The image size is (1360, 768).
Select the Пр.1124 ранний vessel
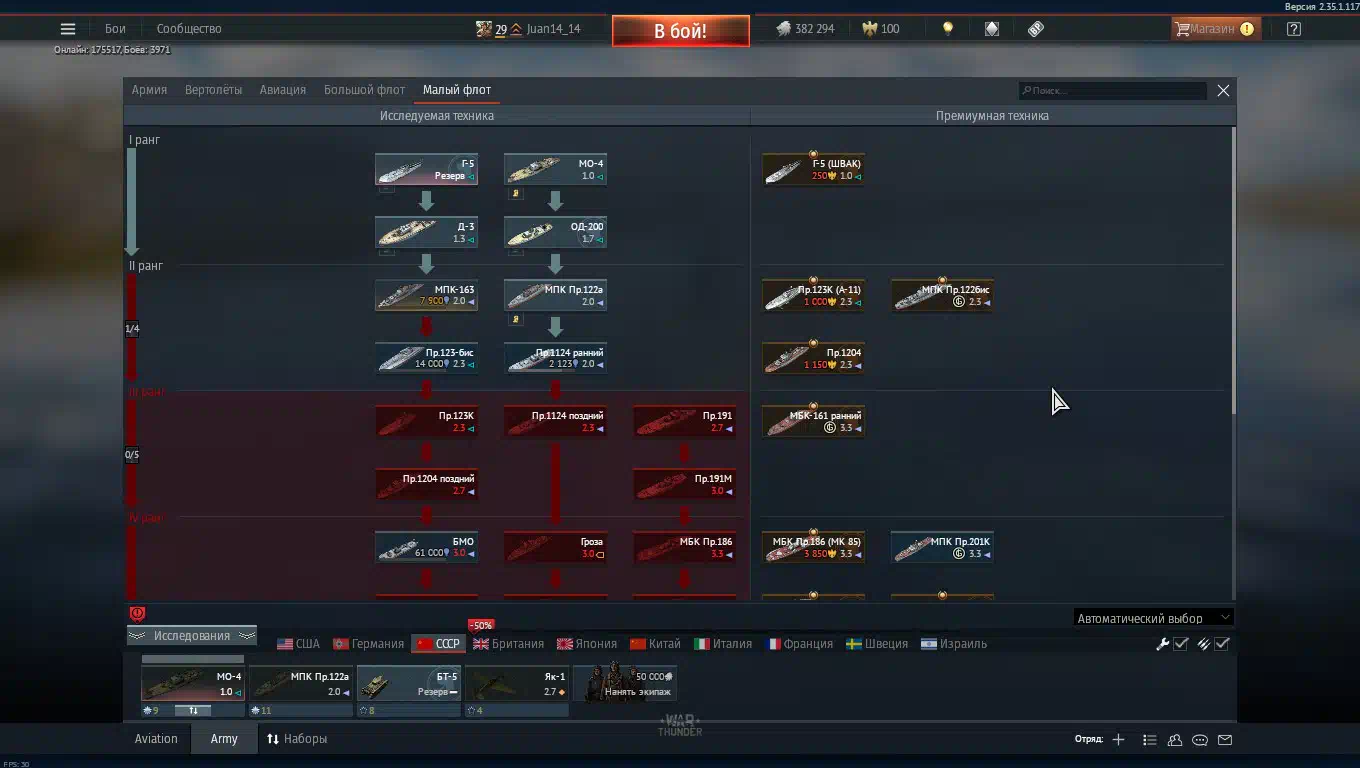click(555, 358)
